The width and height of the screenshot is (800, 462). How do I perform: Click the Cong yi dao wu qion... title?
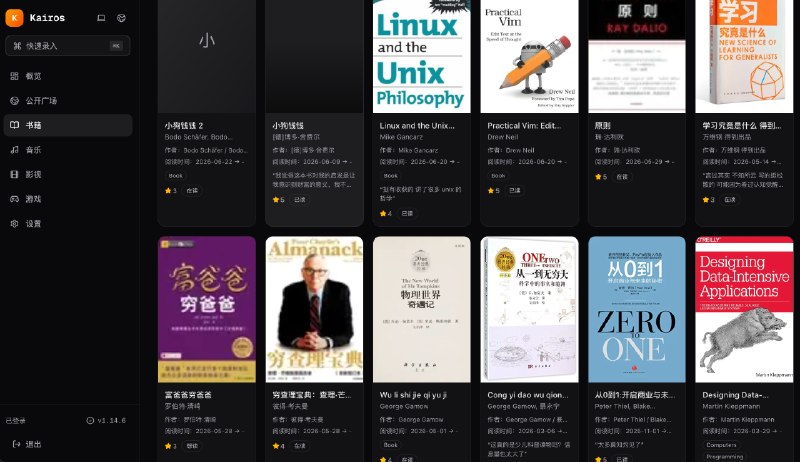point(528,395)
